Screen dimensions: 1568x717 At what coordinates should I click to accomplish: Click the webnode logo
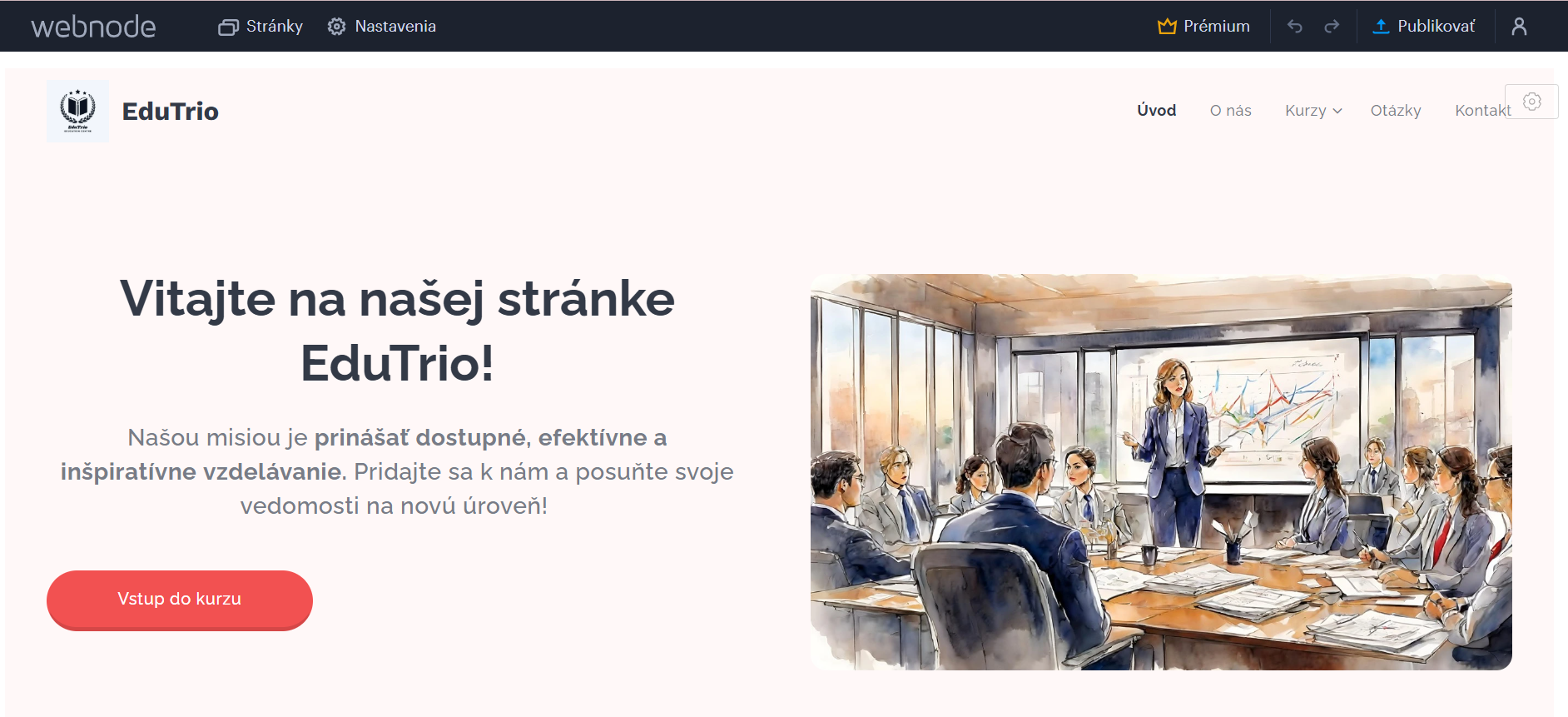click(93, 27)
